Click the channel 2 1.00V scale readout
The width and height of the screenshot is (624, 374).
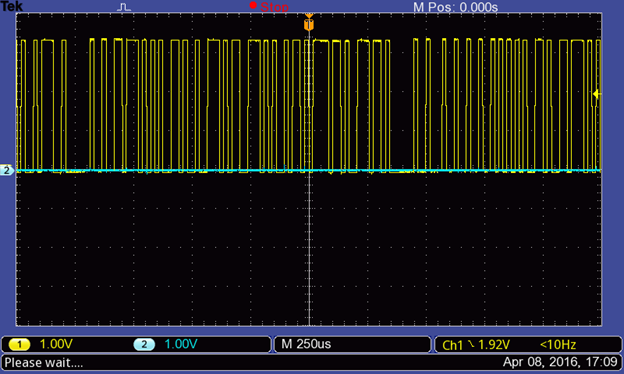coord(181,344)
